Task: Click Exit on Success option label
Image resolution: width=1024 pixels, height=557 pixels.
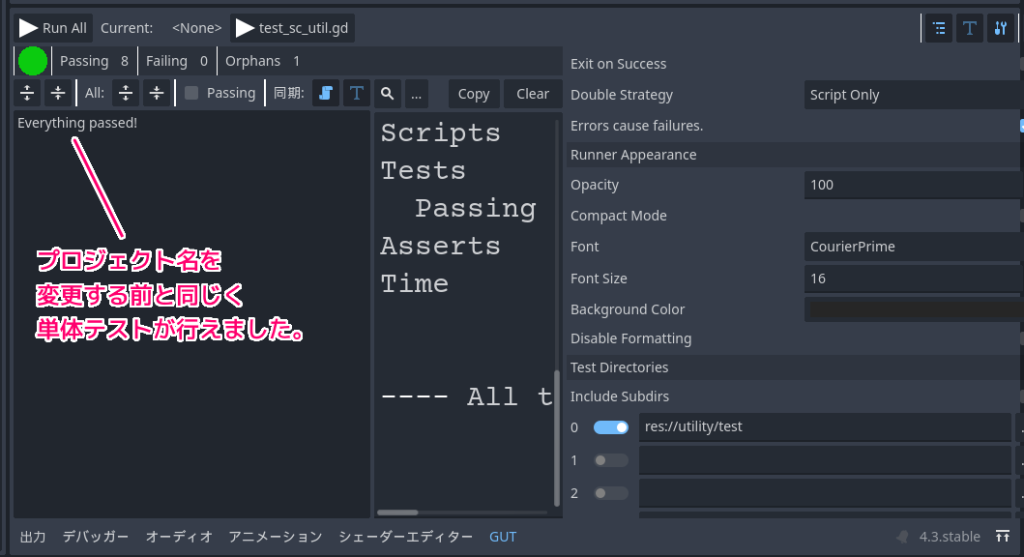Action: click(x=618, y=64)
